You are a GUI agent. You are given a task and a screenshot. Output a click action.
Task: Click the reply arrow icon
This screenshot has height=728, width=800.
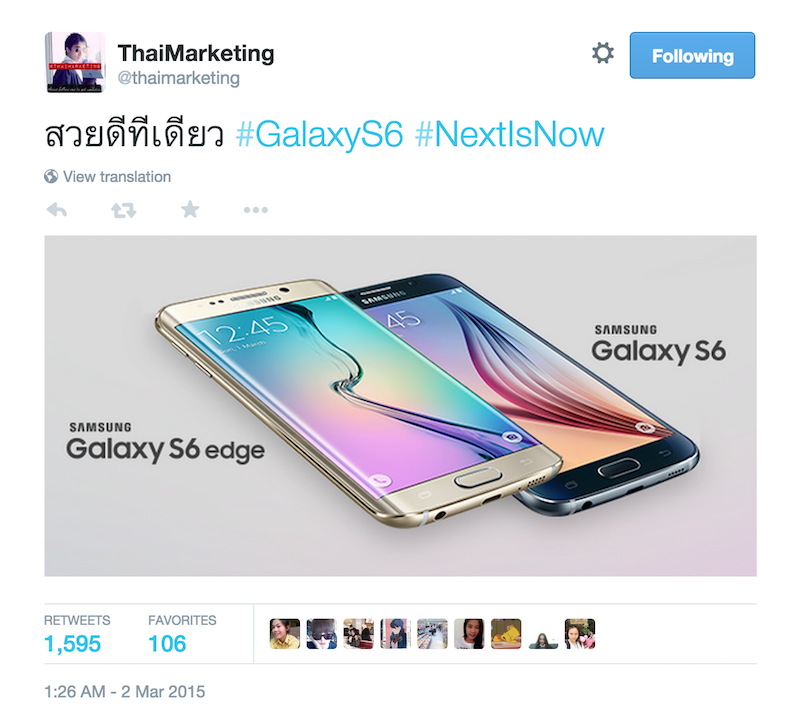click(x=57, y=210)
